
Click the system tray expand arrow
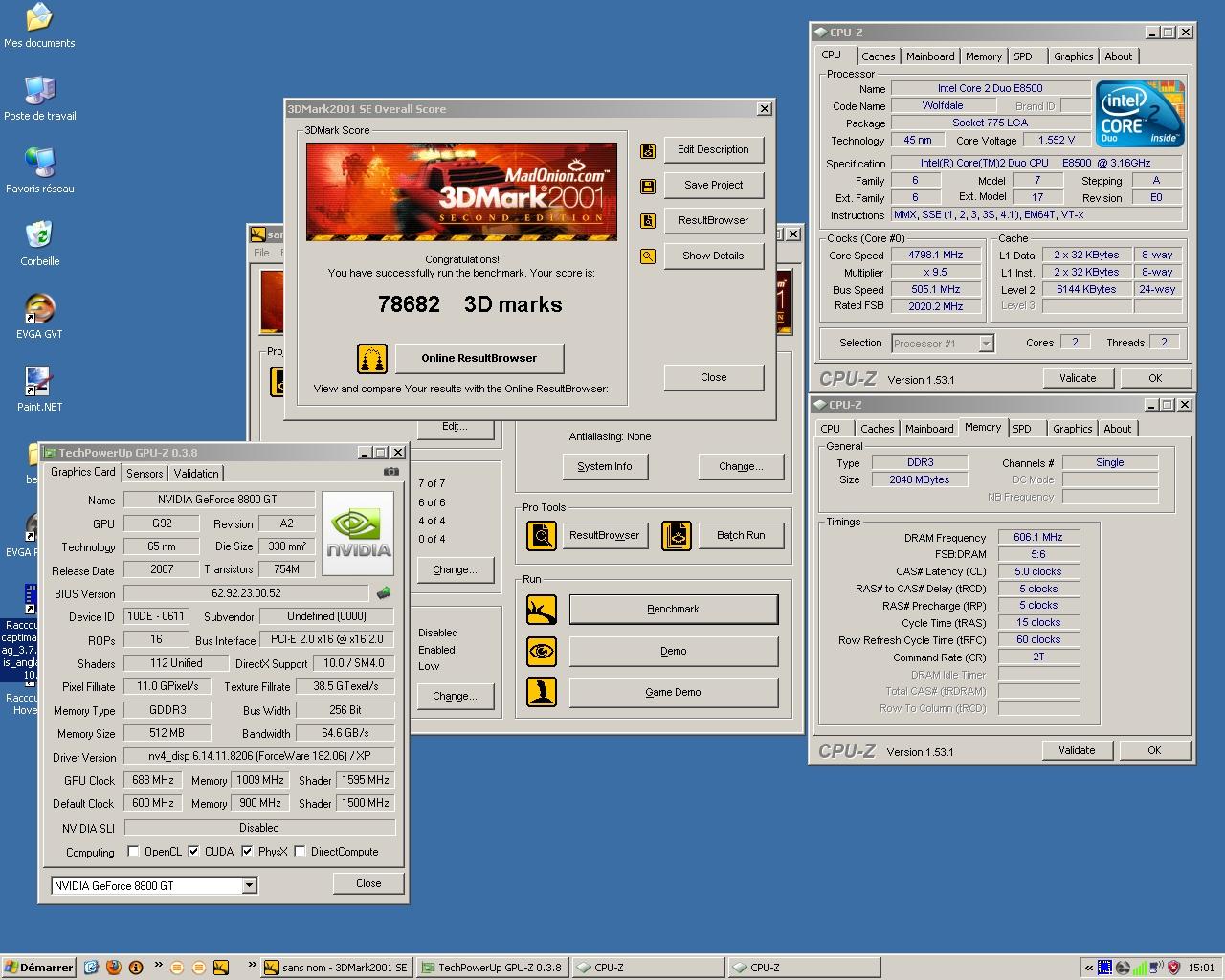[x=1088, y=968]
